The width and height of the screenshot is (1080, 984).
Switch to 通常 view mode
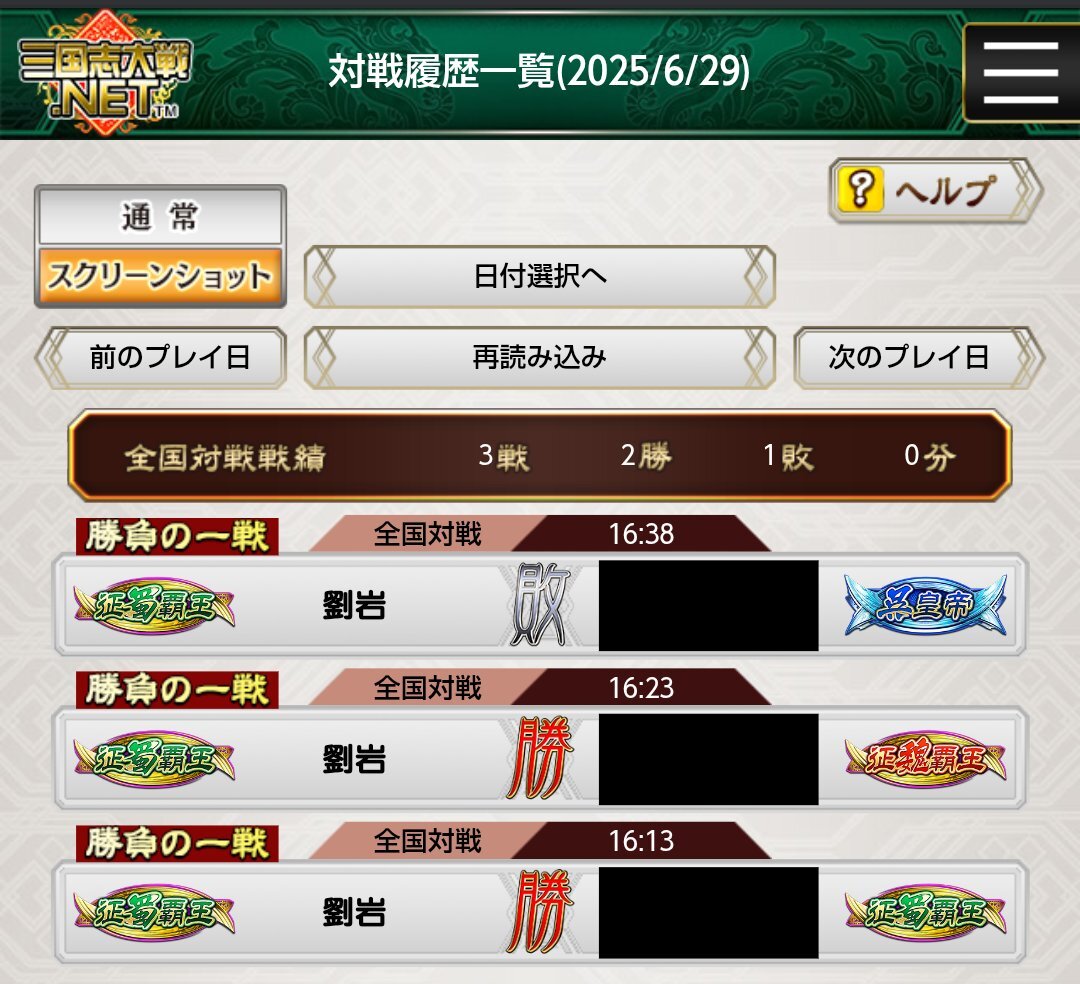pyautogui.click(x=160, y=217)
